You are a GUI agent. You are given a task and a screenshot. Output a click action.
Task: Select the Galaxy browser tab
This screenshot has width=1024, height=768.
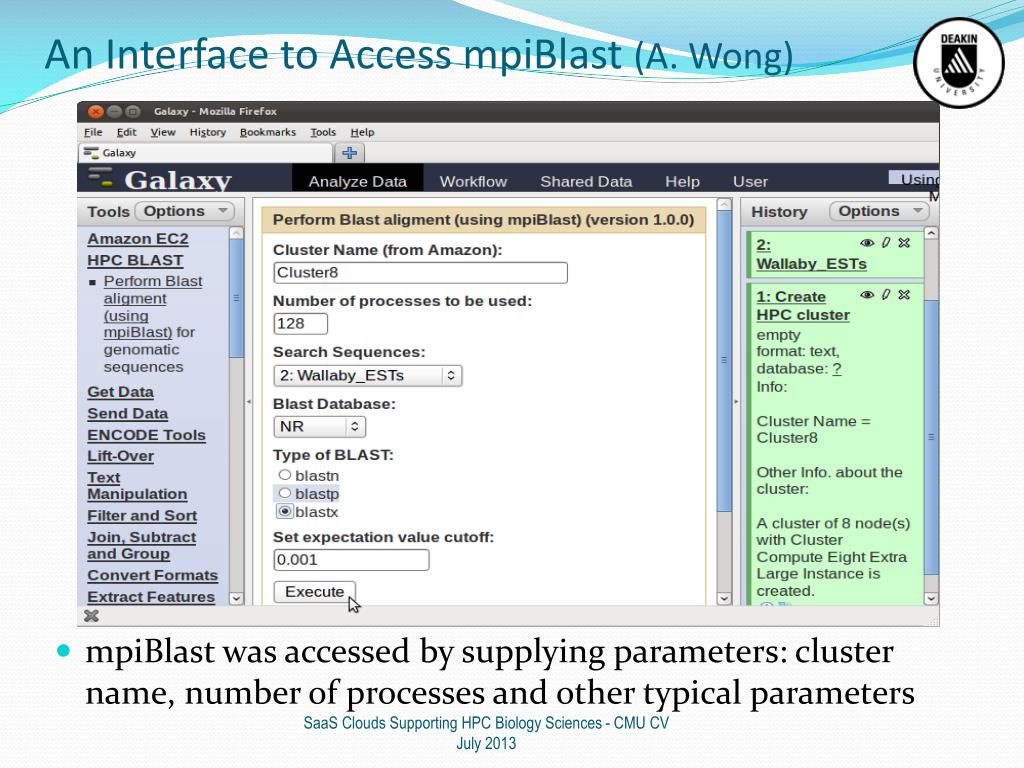[206, 153]
